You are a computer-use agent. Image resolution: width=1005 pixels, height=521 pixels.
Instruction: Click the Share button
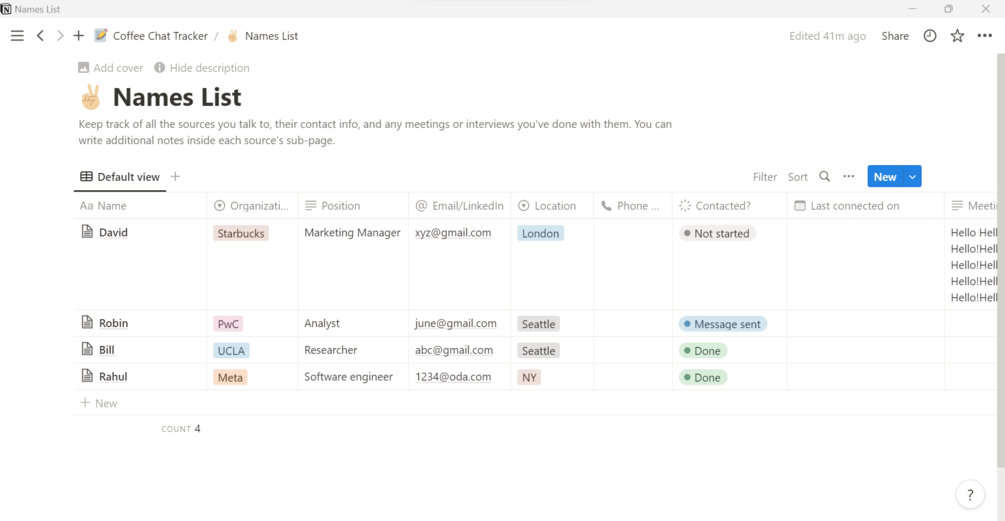point(895,36)
